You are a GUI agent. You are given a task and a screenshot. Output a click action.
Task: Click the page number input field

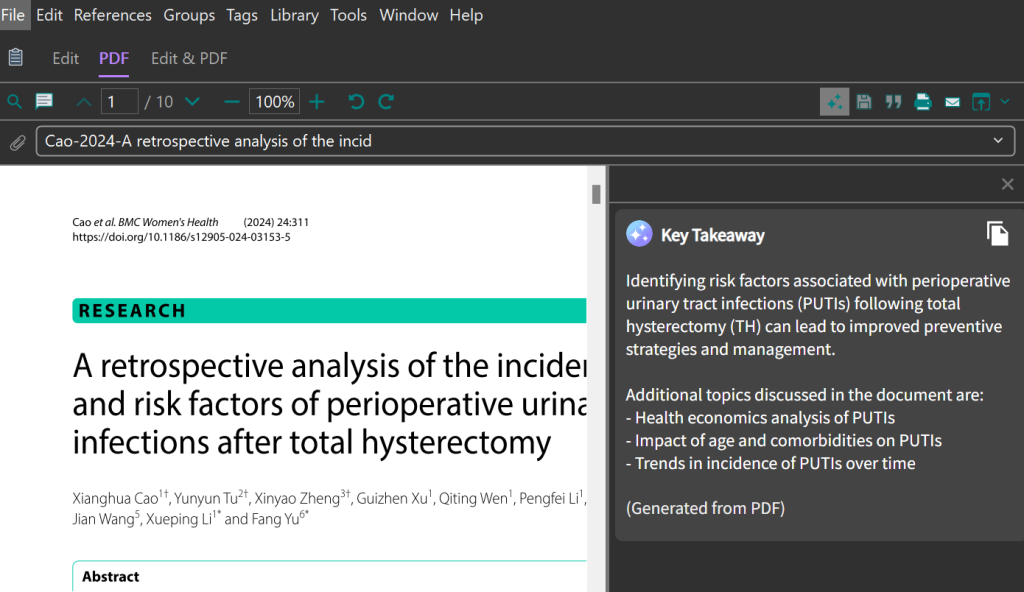119,101
